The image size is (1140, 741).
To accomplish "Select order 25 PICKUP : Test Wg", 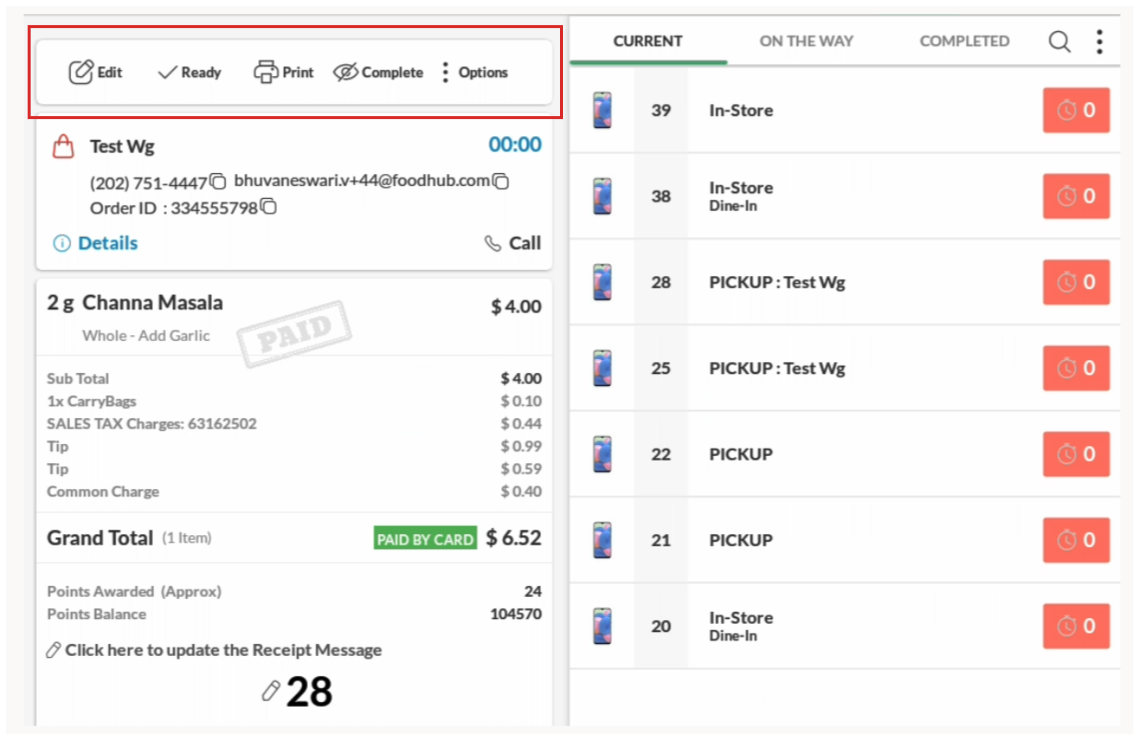I will [844, 368].
